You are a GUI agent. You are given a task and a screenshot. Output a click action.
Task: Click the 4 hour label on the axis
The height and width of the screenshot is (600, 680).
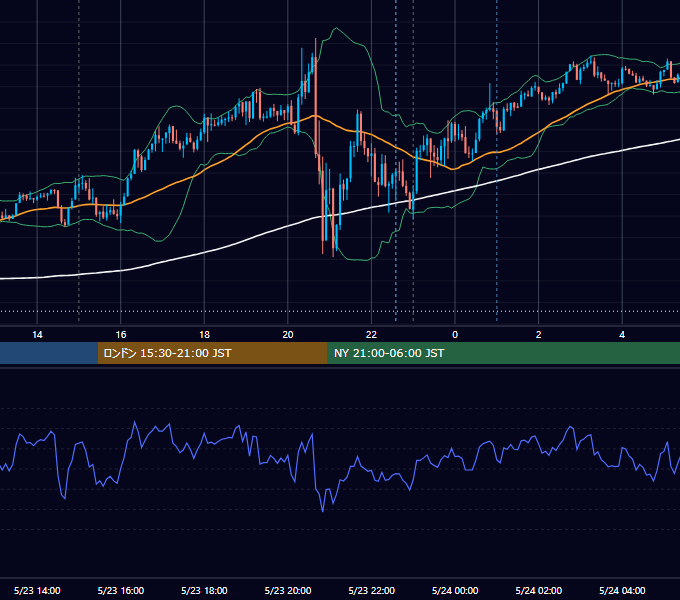[x=622, y=335]
